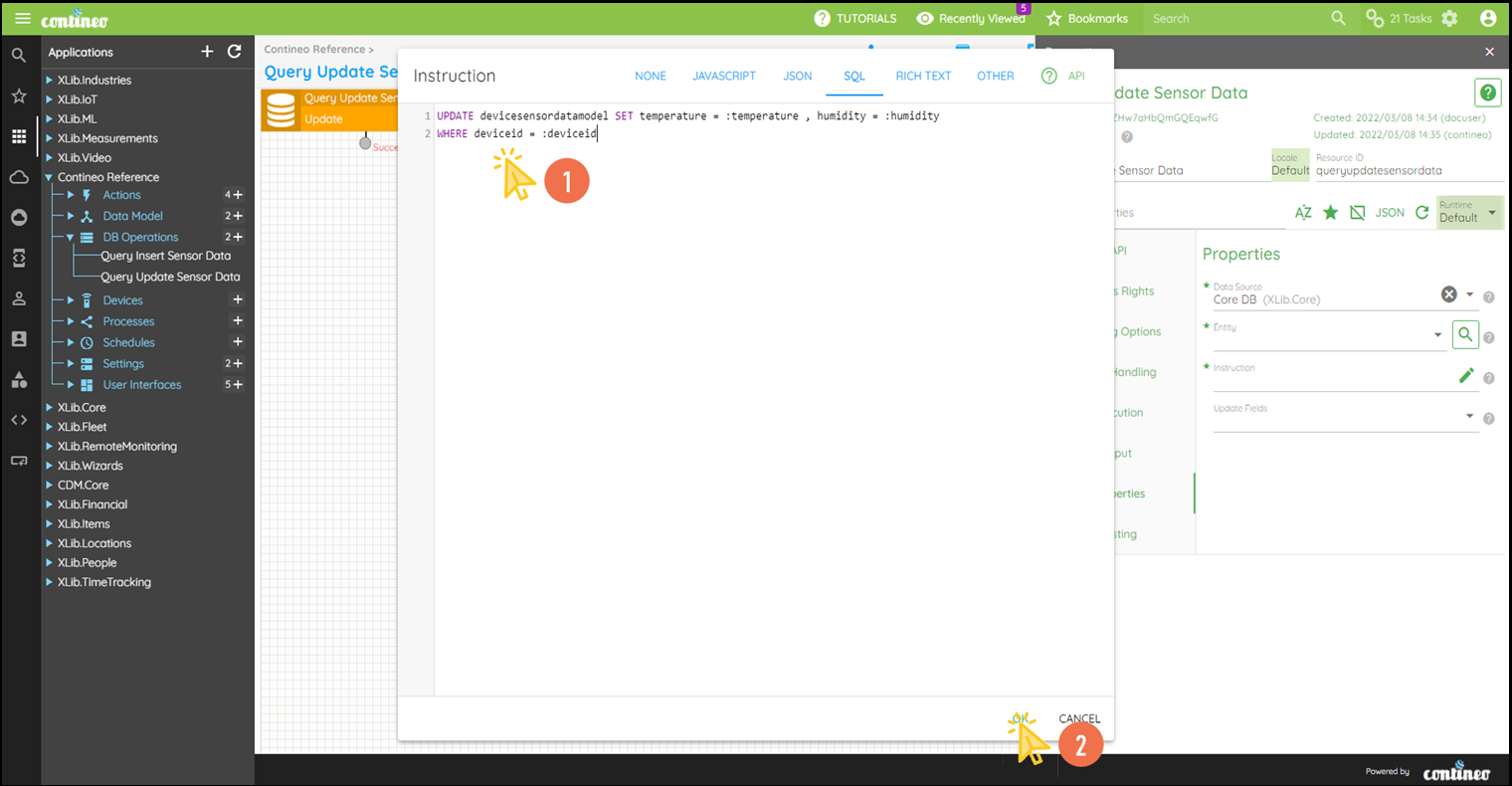
Task: Click the green help question icon
Action: click(x=1488, y=93)
